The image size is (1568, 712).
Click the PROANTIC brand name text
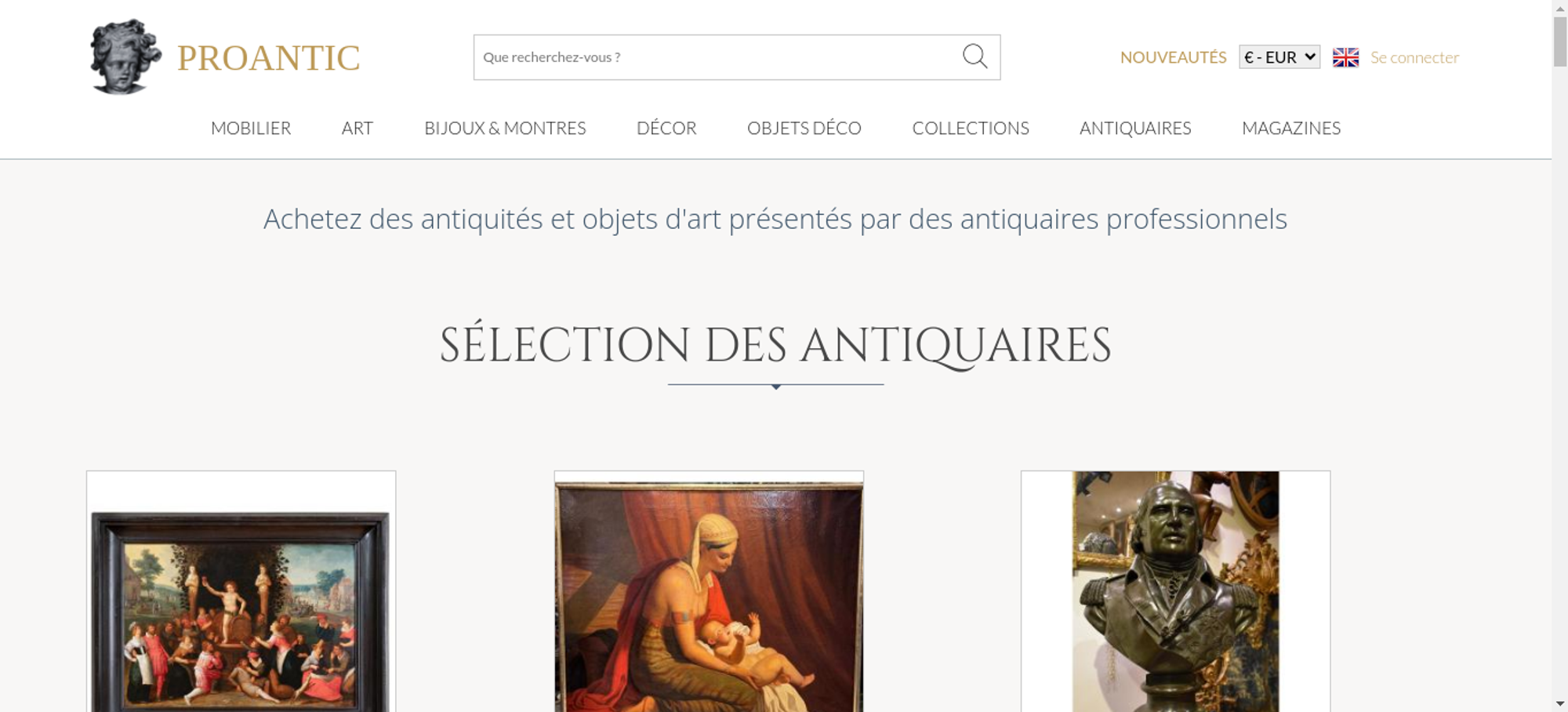268,58
